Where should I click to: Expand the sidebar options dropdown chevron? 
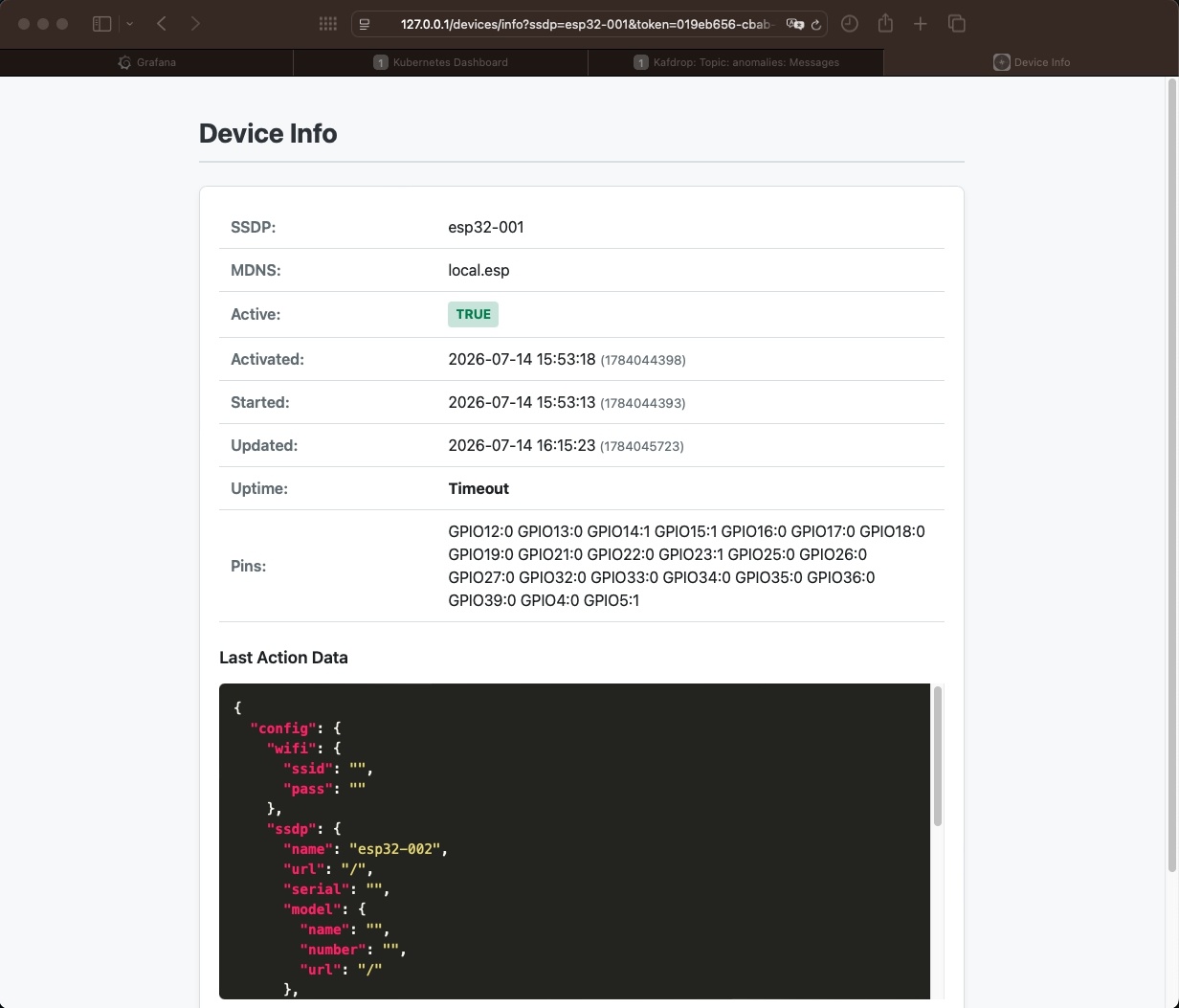129,24
